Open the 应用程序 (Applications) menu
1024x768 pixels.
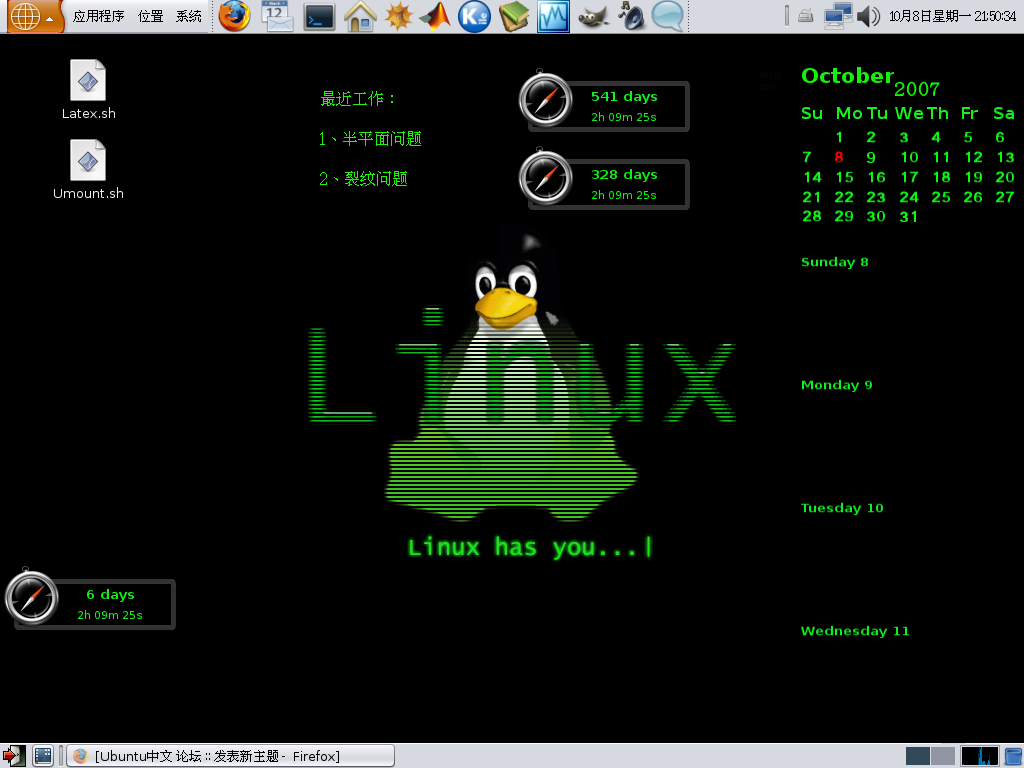pyautogui.click(x=99, y=16)
